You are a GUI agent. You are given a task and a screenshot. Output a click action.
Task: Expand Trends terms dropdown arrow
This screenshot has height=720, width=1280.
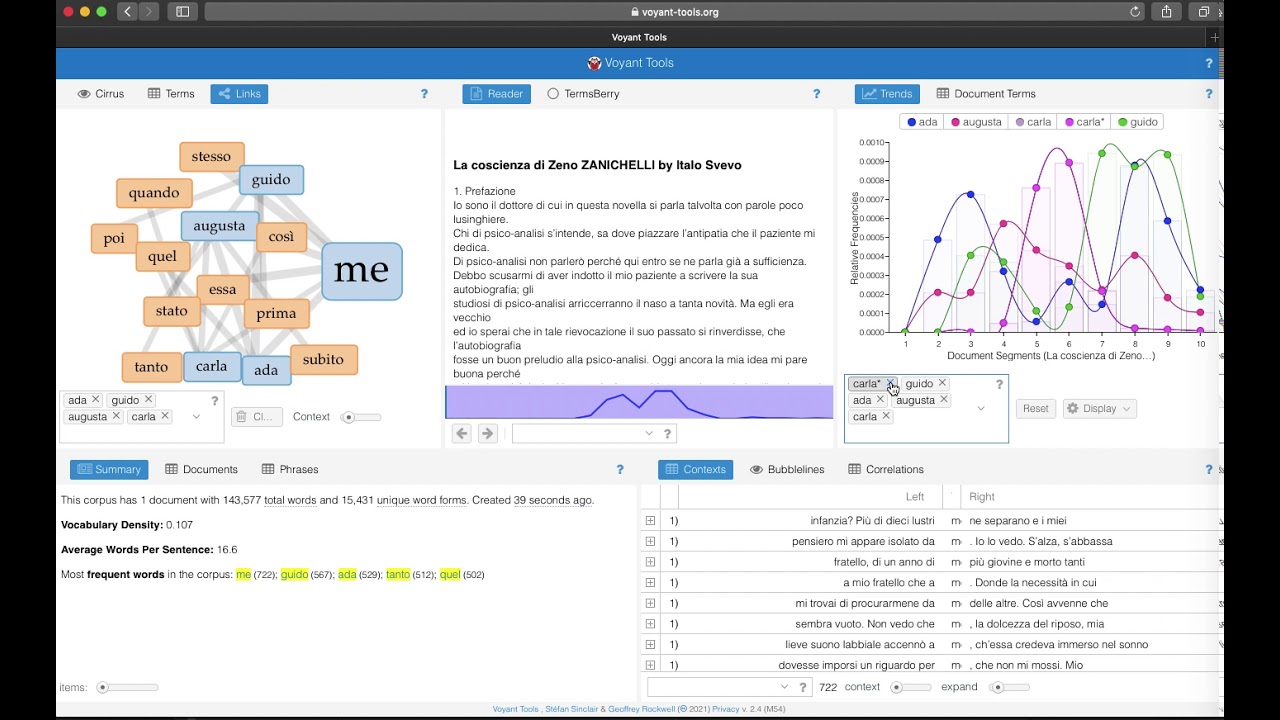981,408
